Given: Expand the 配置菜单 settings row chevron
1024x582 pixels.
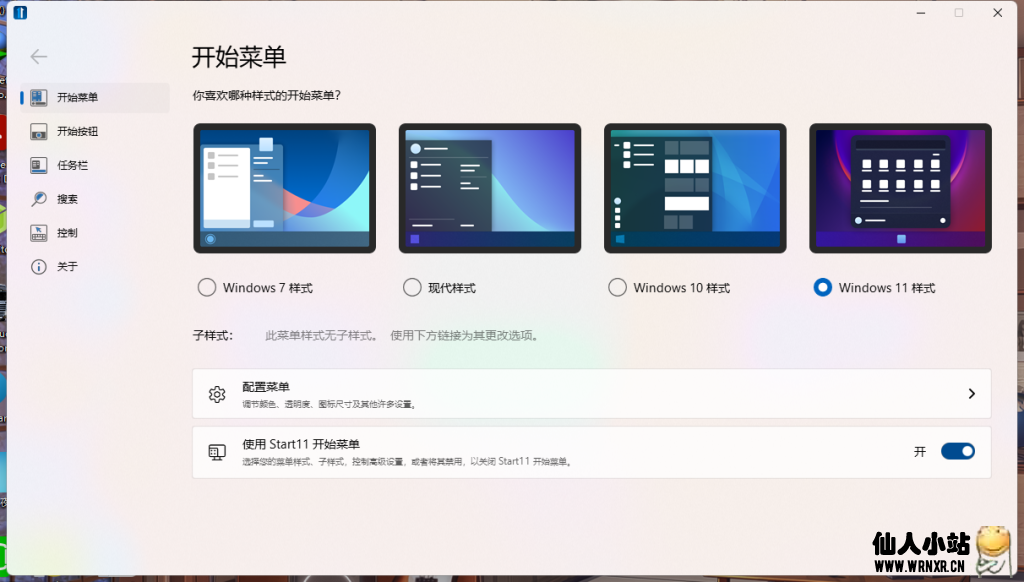Looking at the screenshot, I should point(971,393).
